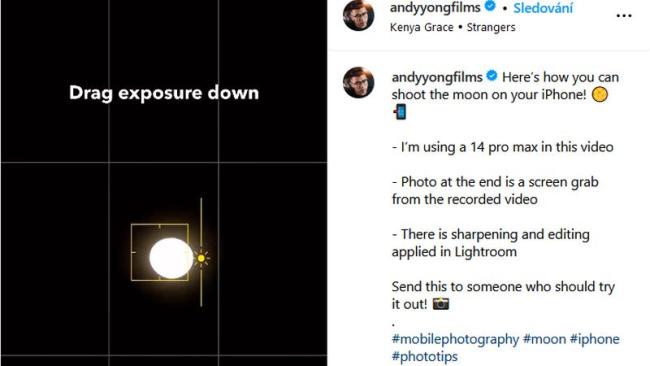Click the verified badge in the caption
650x366 pixels.
(x=492, y=76)
